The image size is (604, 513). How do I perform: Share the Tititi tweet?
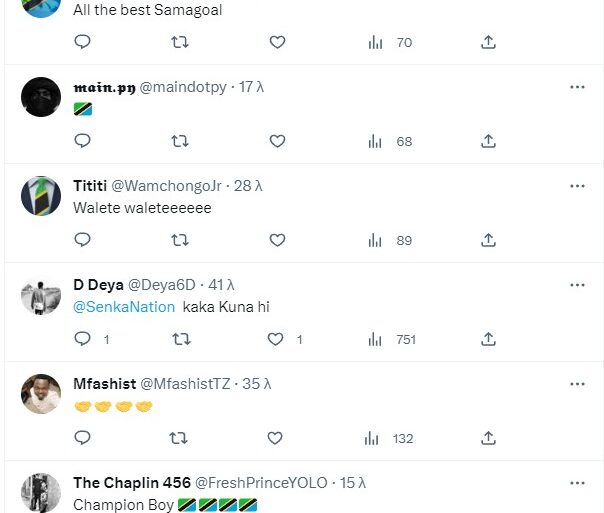pyautogui.click(x=488, y=240)
